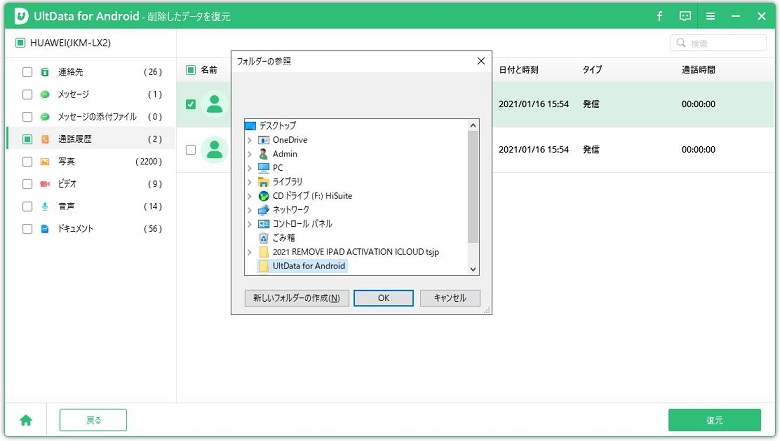780x441 pixels.
Task: Select the ライブラリ icon in the tree
Action: pyautogui.click(x=264, y=182)
